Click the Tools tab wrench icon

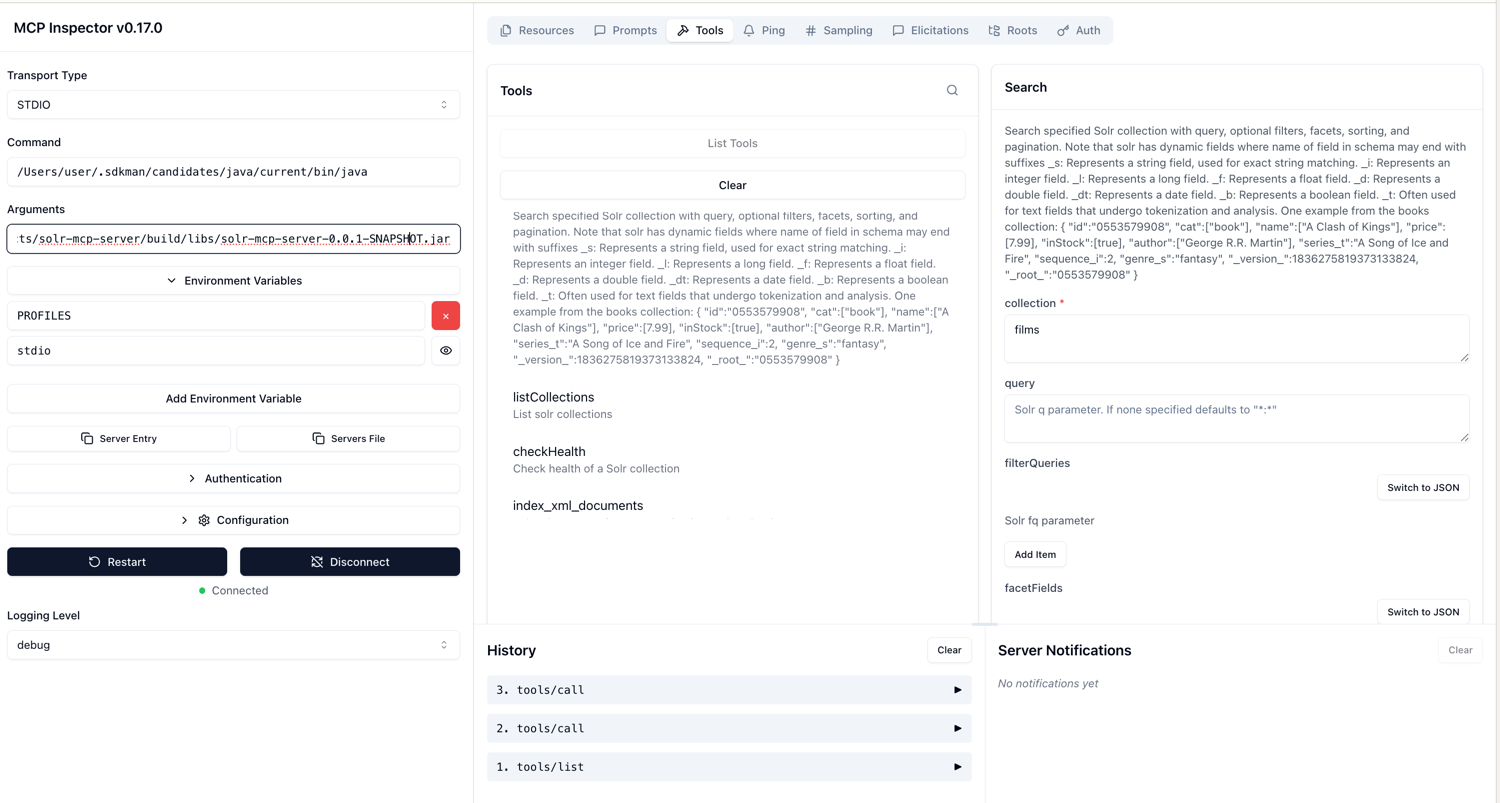683,31
